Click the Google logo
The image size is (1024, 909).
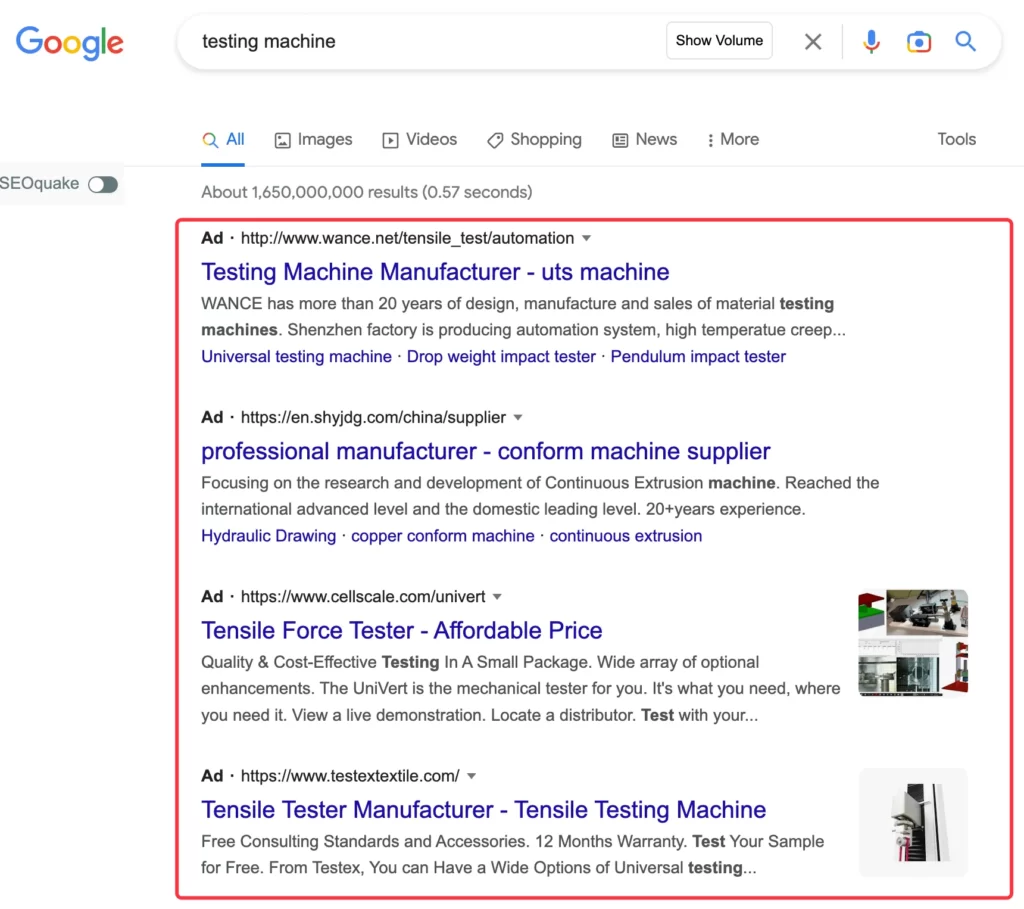click(x=70, y=43)
